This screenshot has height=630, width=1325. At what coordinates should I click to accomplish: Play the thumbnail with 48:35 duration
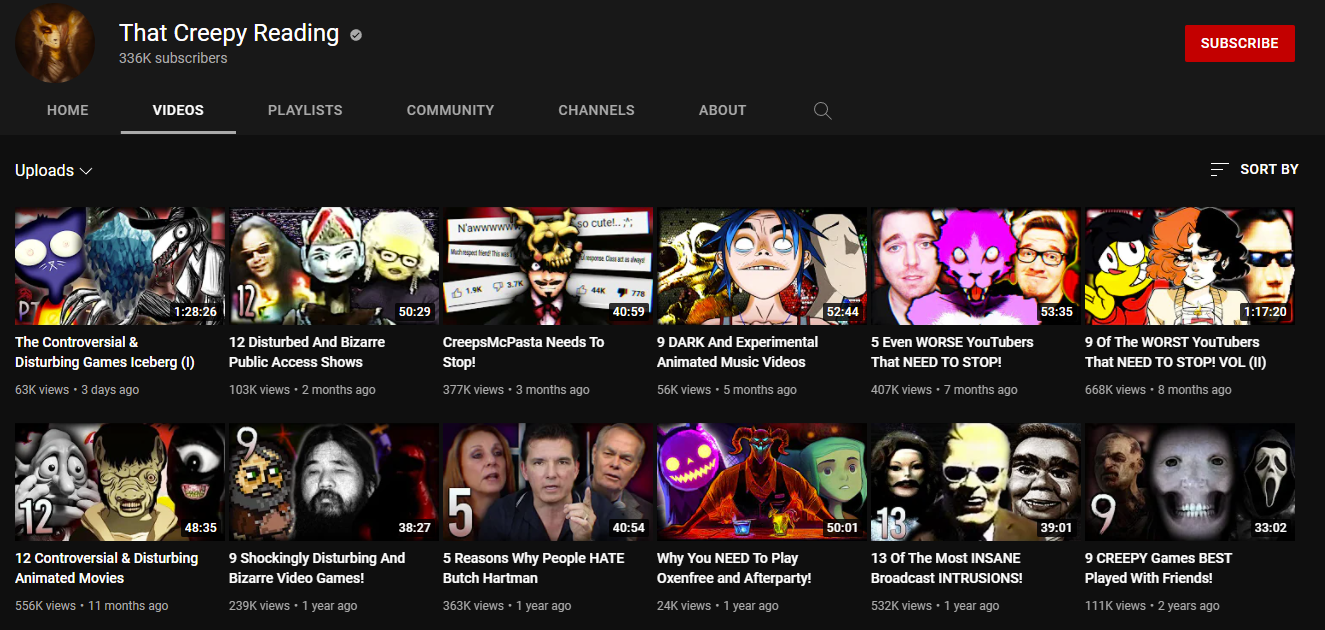click(120, 483)
